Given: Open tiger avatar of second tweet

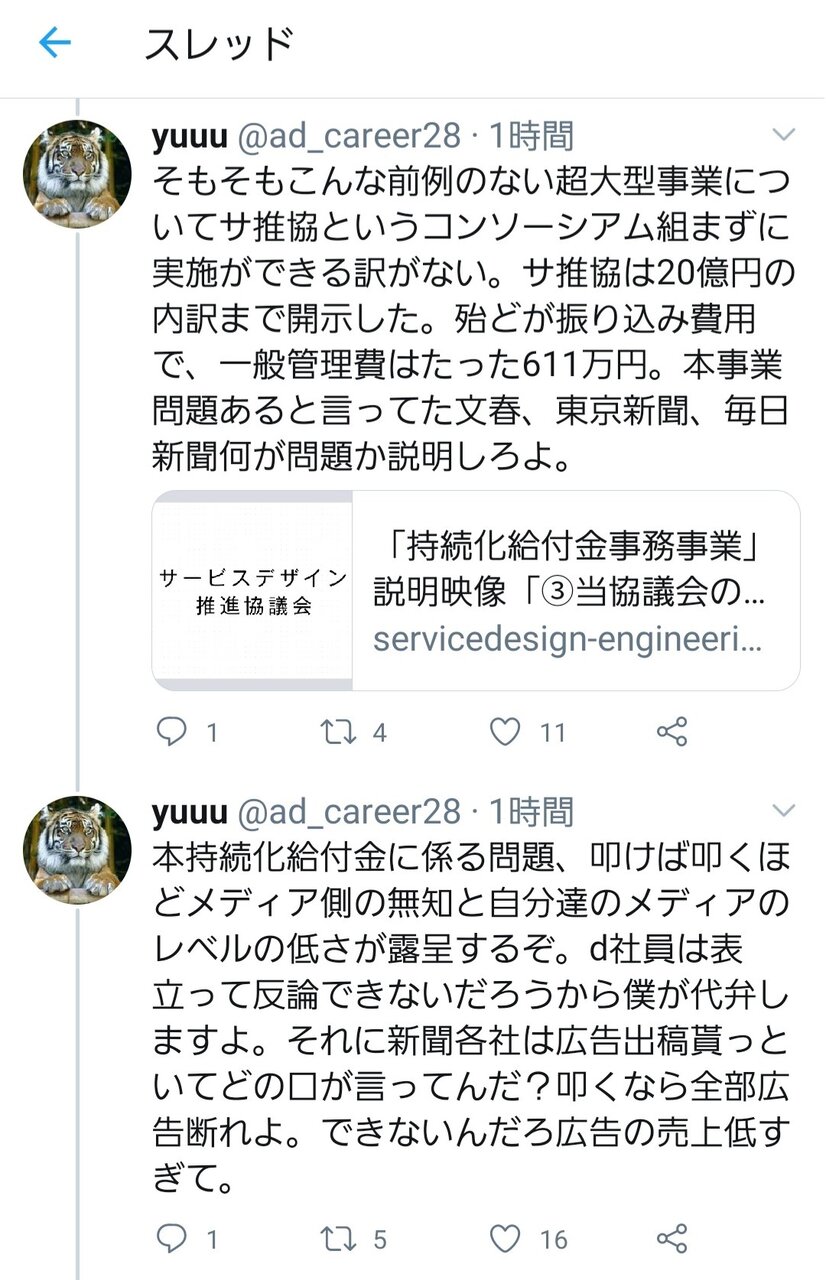Looking at the screenshot, I should pyautogui.click(x=77, y=850).
